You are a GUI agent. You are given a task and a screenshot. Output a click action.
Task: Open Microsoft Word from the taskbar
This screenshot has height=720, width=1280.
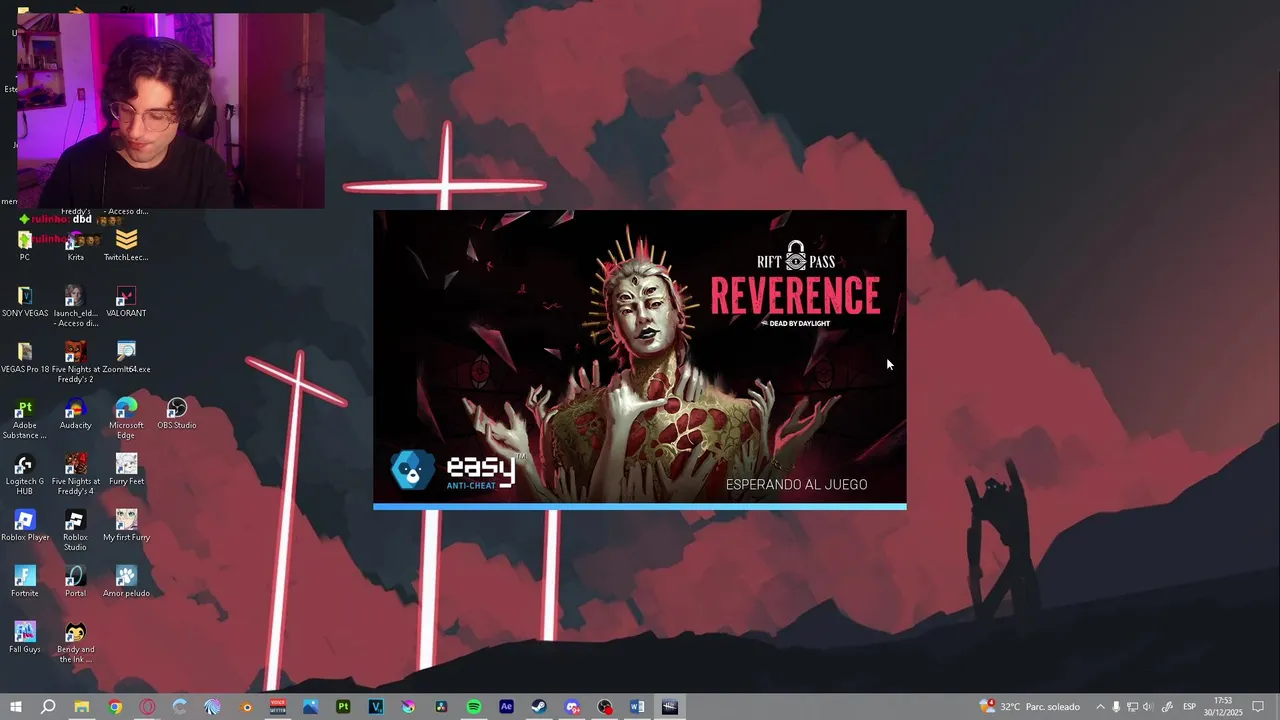[637, 707]
